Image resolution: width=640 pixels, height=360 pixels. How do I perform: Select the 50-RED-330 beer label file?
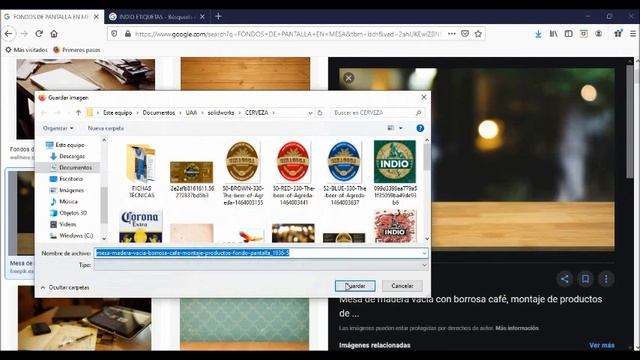click(293, 173)
